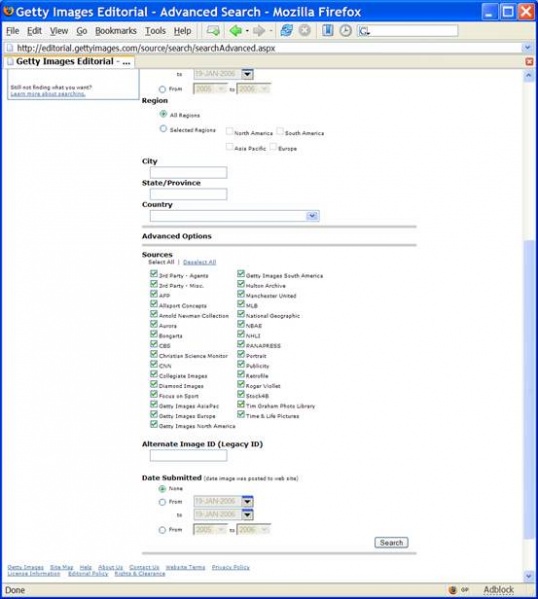Open the Country dropdown list

[312, 216]
